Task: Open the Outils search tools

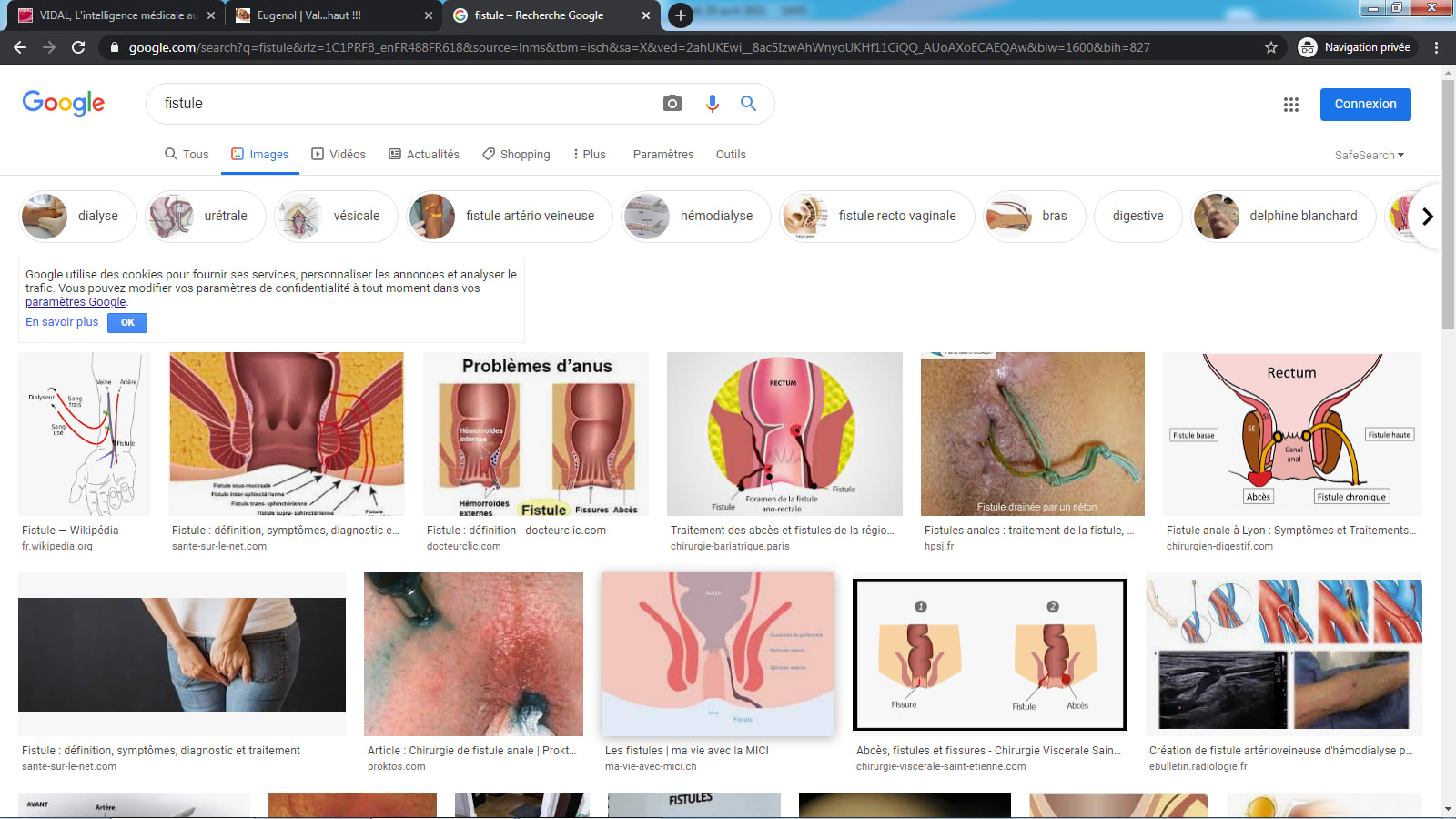Action: [x=730, y=155]
